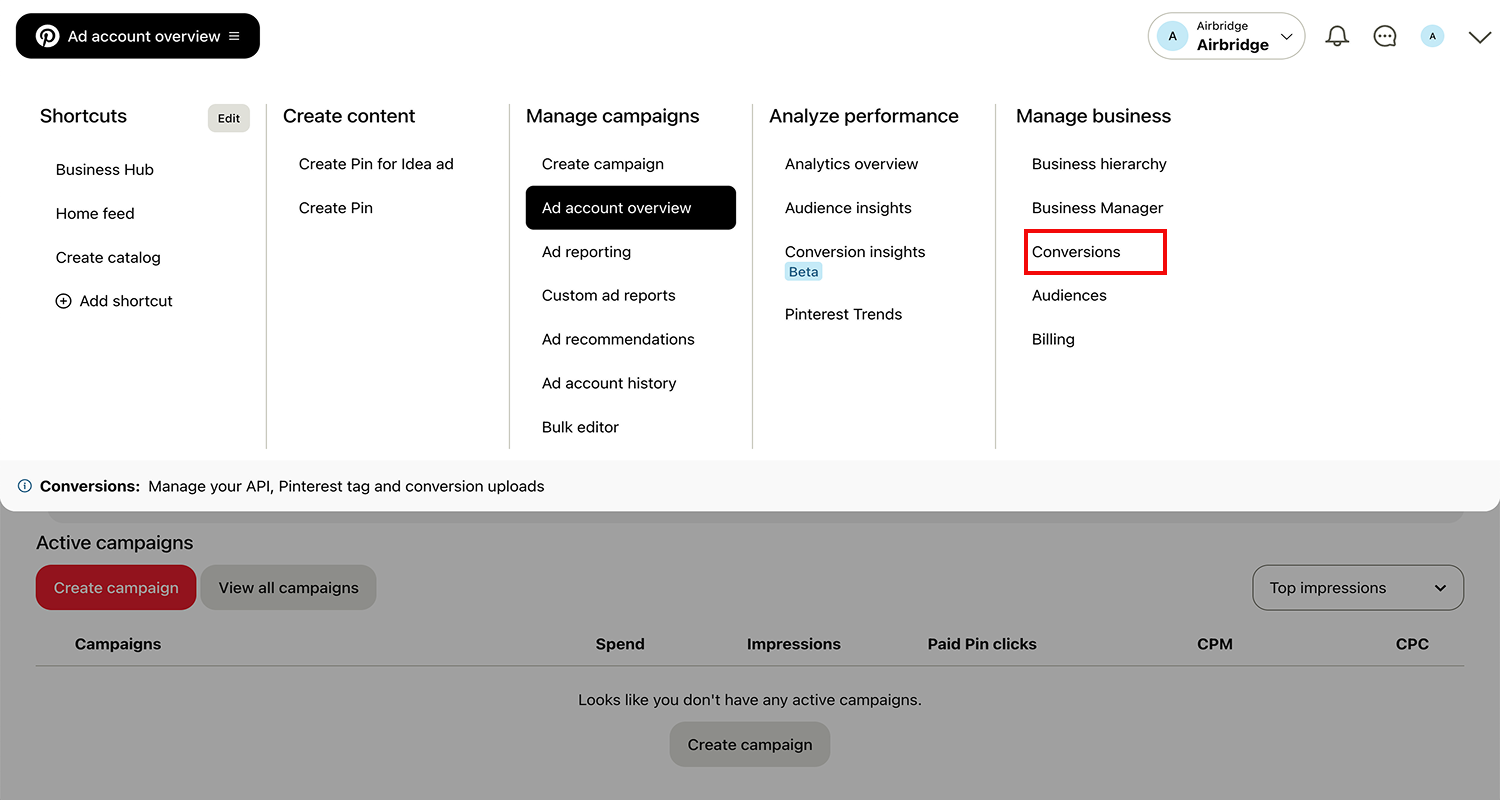Open the Top impressions sort dropdown
The height and width of the screenshot is (800, 1500).
(x=1358, y=588)
